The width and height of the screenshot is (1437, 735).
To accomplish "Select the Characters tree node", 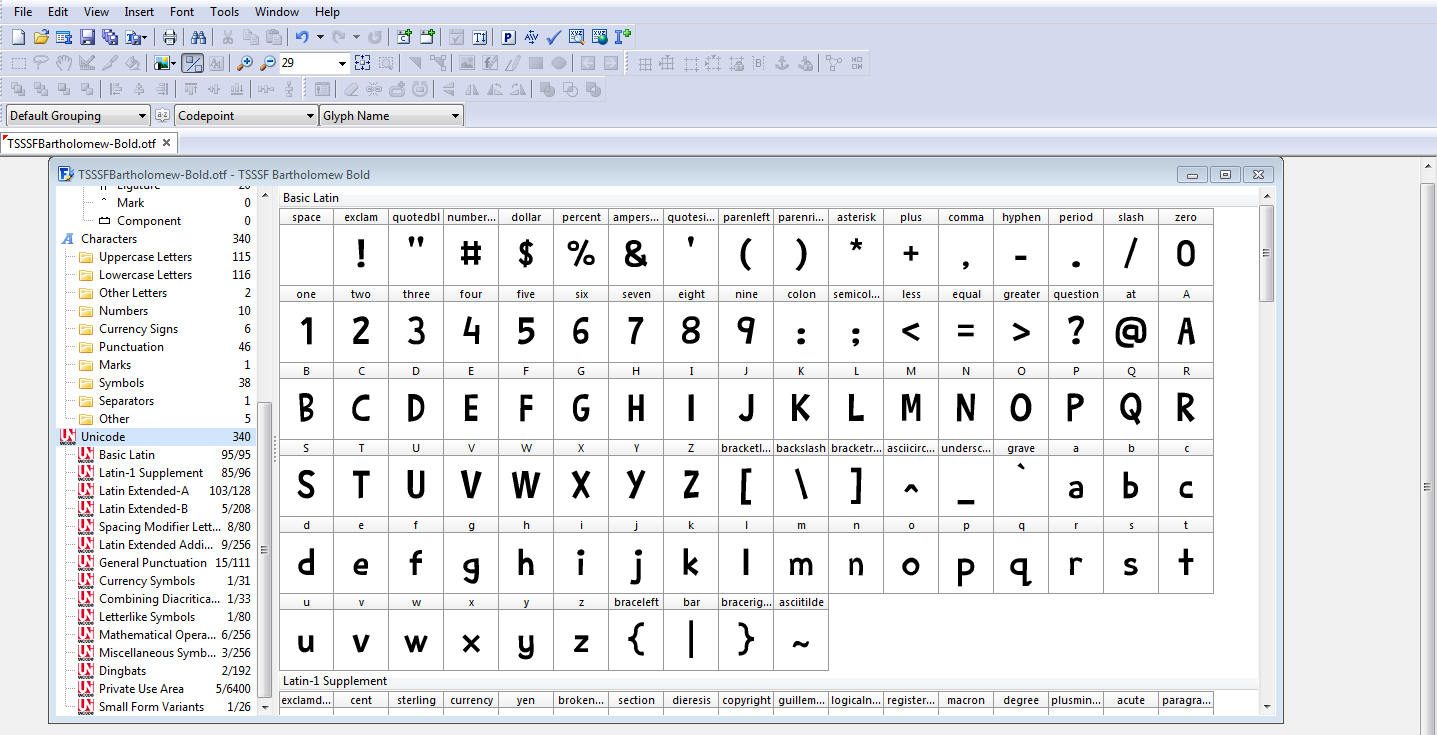I will 109,239.
